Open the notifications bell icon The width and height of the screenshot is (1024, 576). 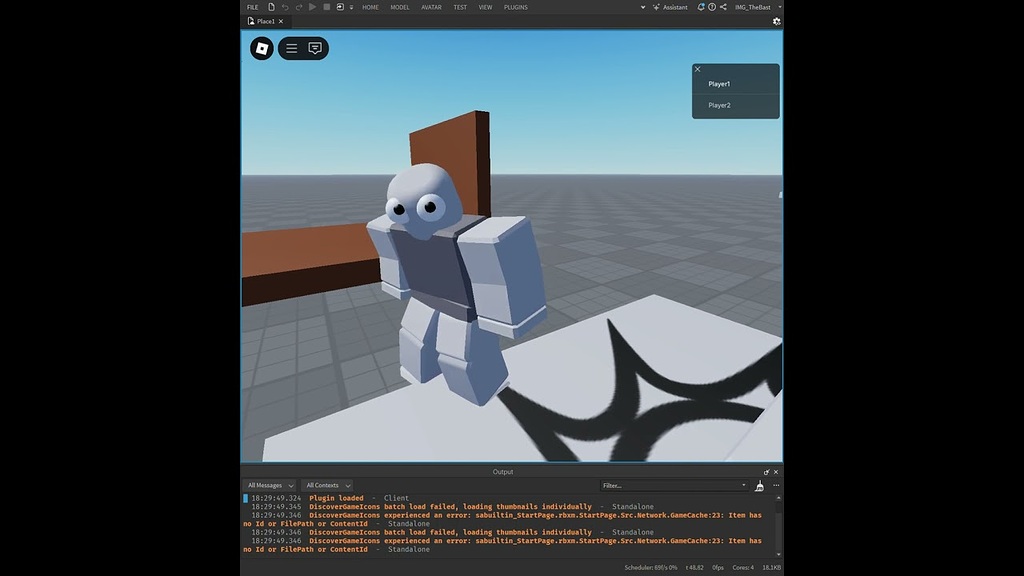point(701,7)
